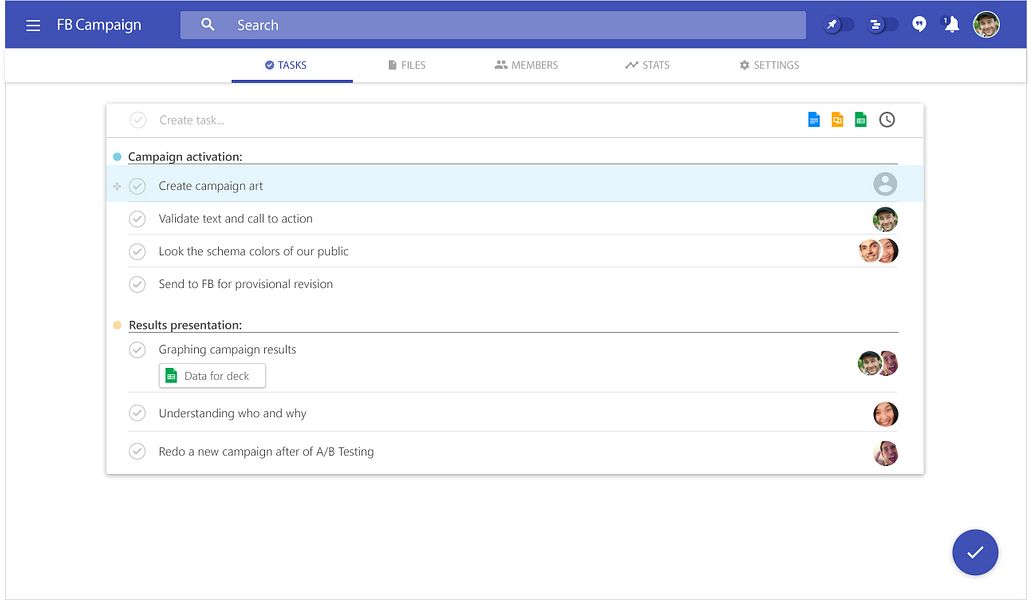This screenshot has height=600, width=1032.
Task: Open the Validate text and call to action task
Action: (236, 218)
